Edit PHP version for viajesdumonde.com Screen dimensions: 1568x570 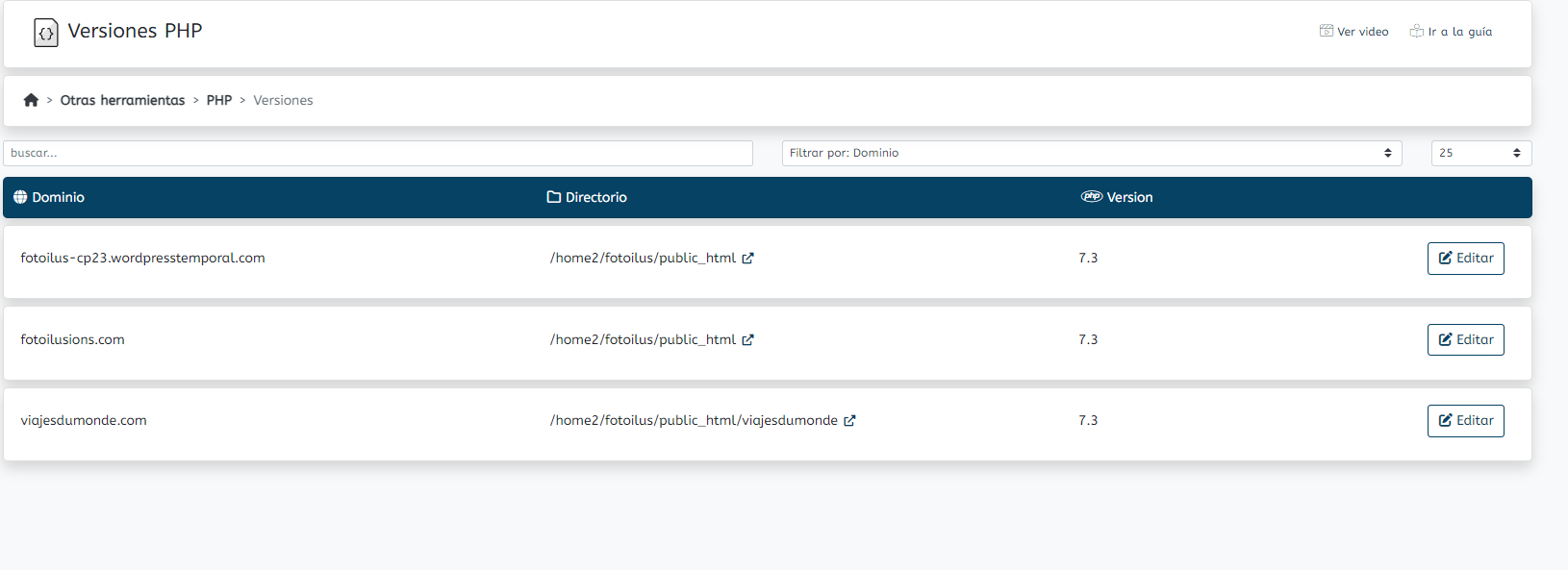1466,421
